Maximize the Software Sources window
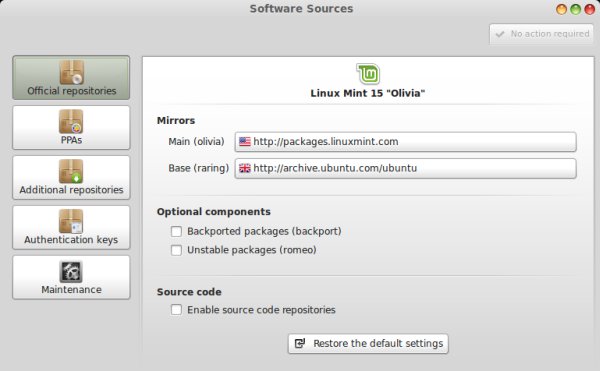 tap(576, 9)
